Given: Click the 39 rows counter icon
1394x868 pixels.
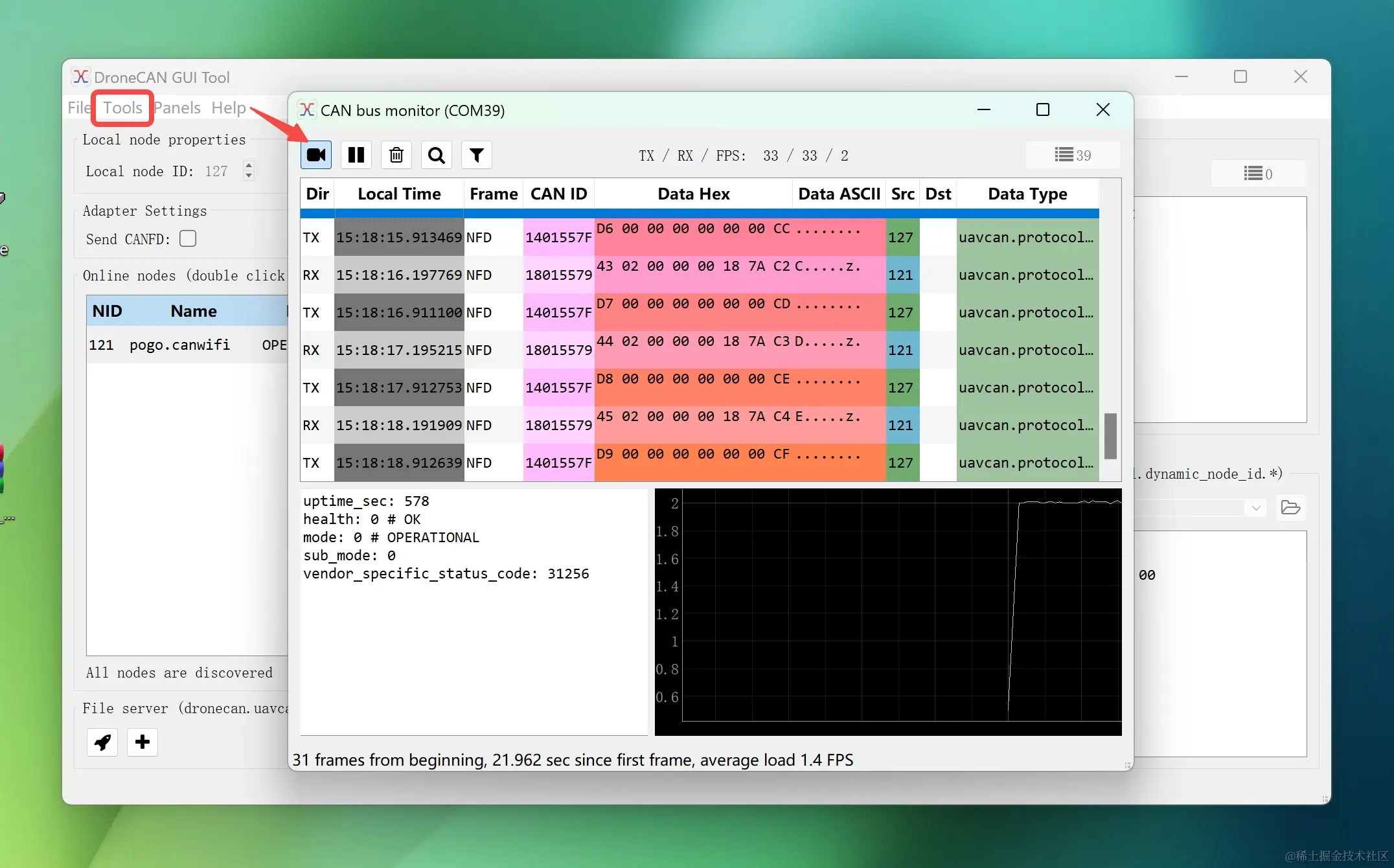Looking at the screenshot, I should (1073, 155).
